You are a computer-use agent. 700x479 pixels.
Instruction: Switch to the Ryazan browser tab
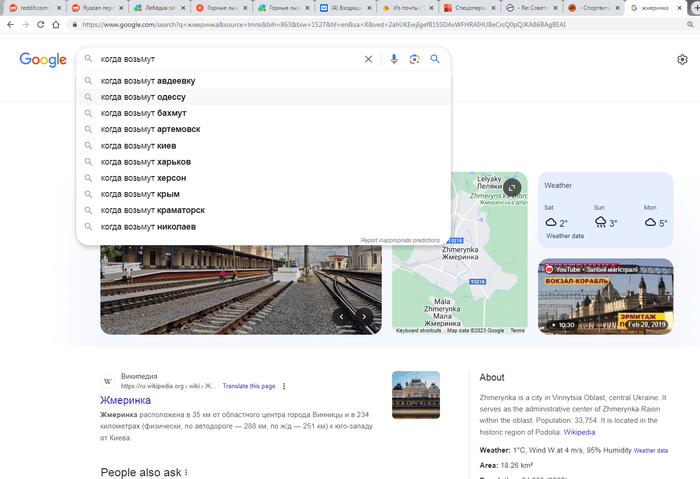tap(97, 7)
